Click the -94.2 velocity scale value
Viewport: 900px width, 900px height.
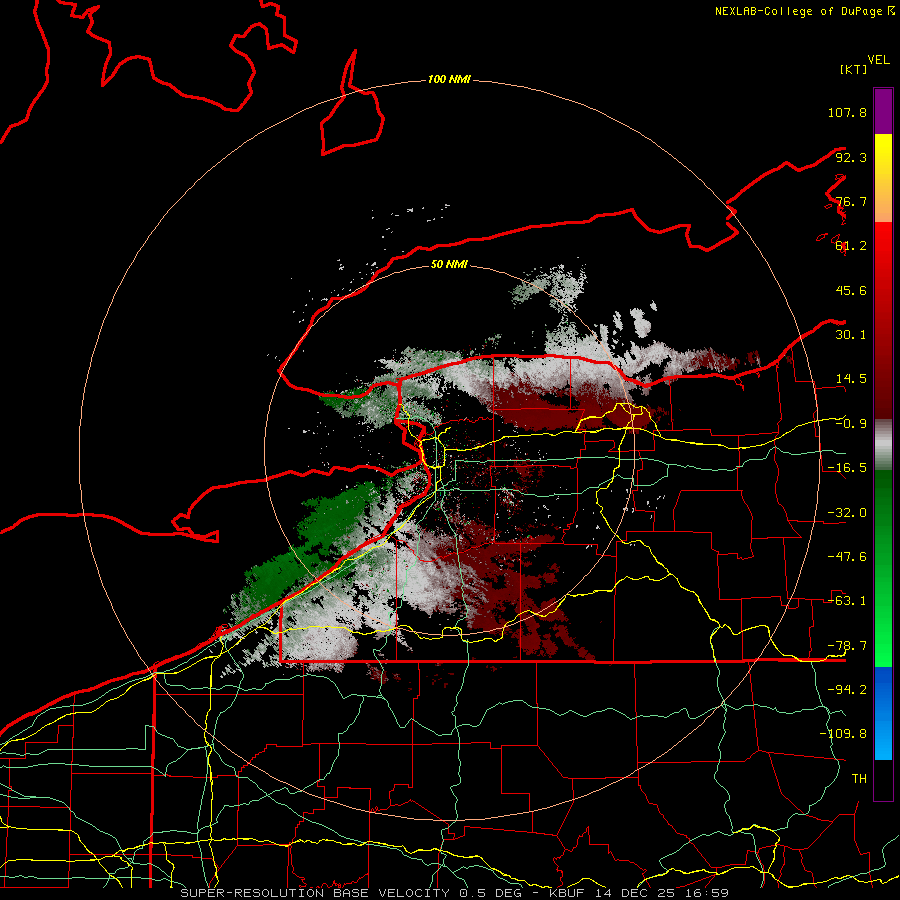click(847, 690)
